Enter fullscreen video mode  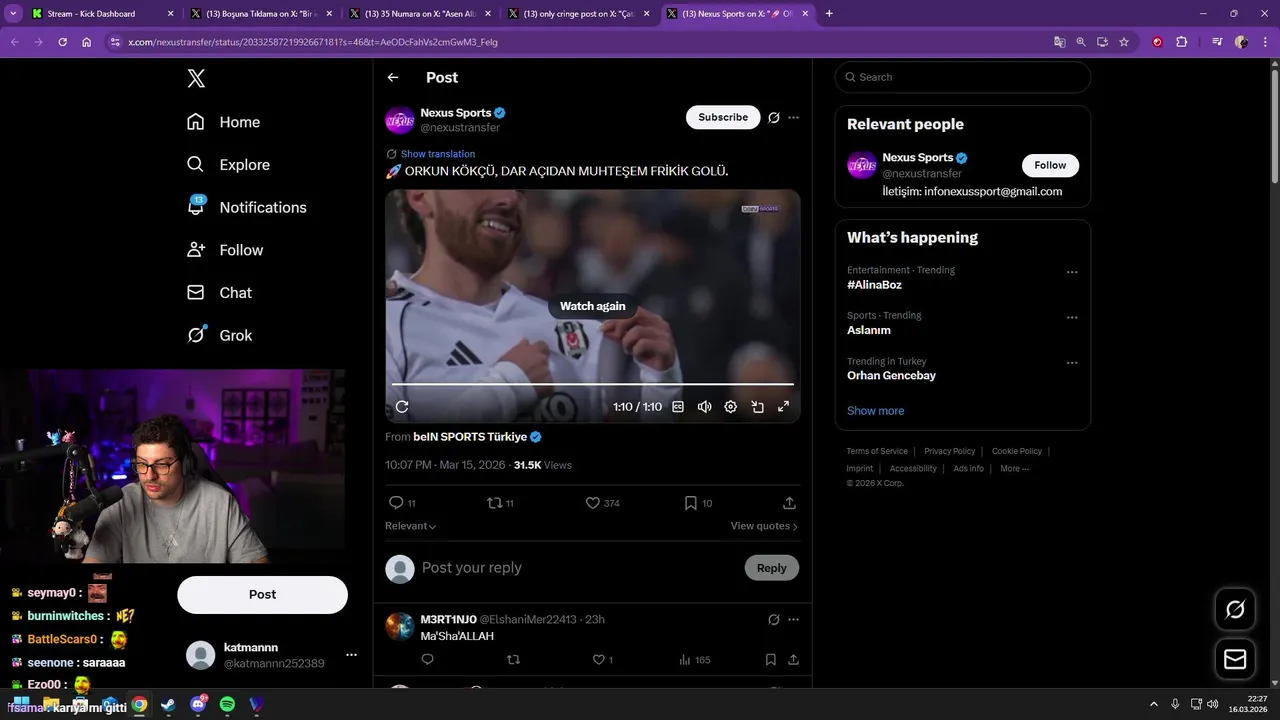tap(783, 407)
